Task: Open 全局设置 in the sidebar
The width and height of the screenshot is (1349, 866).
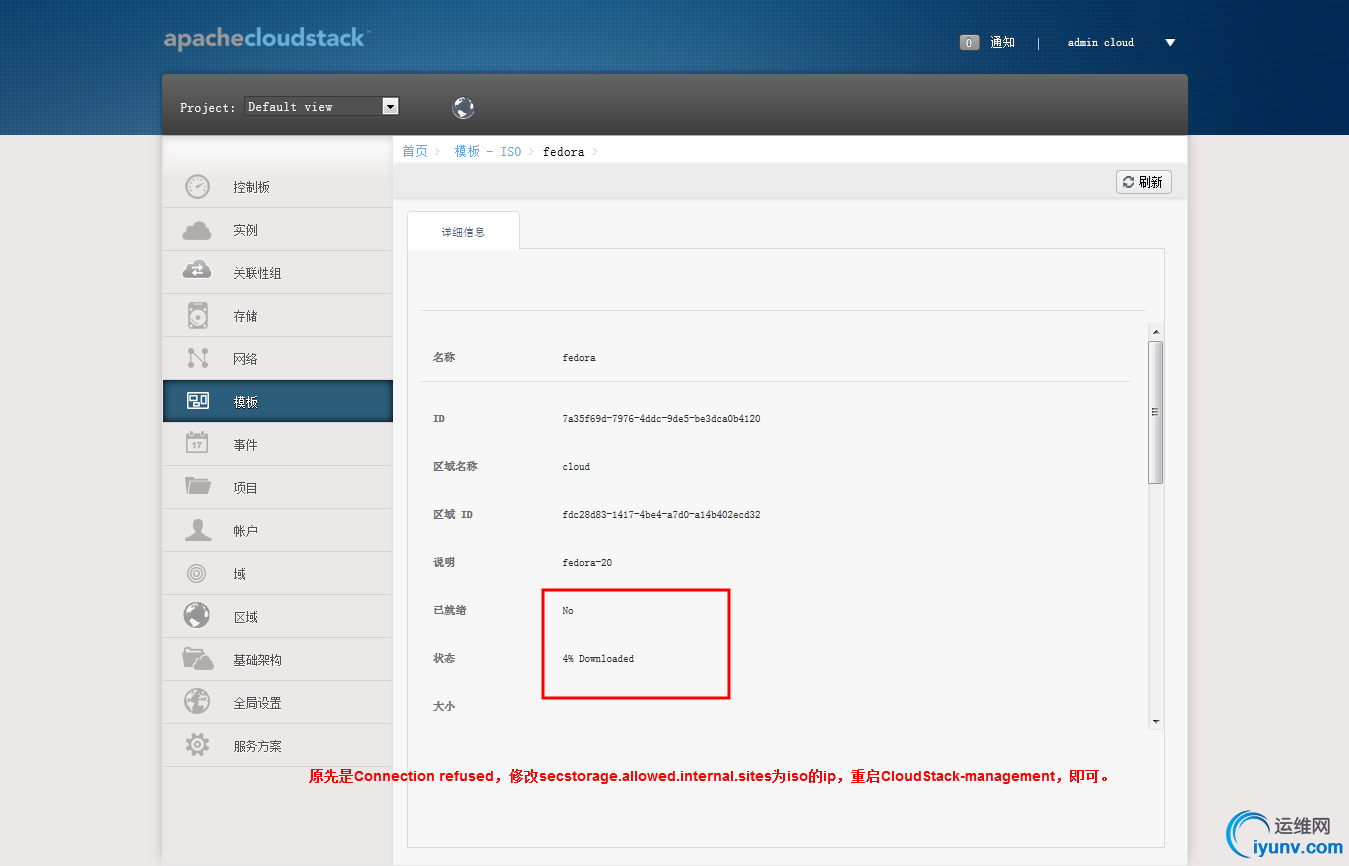Action: (x=278, y=703)
